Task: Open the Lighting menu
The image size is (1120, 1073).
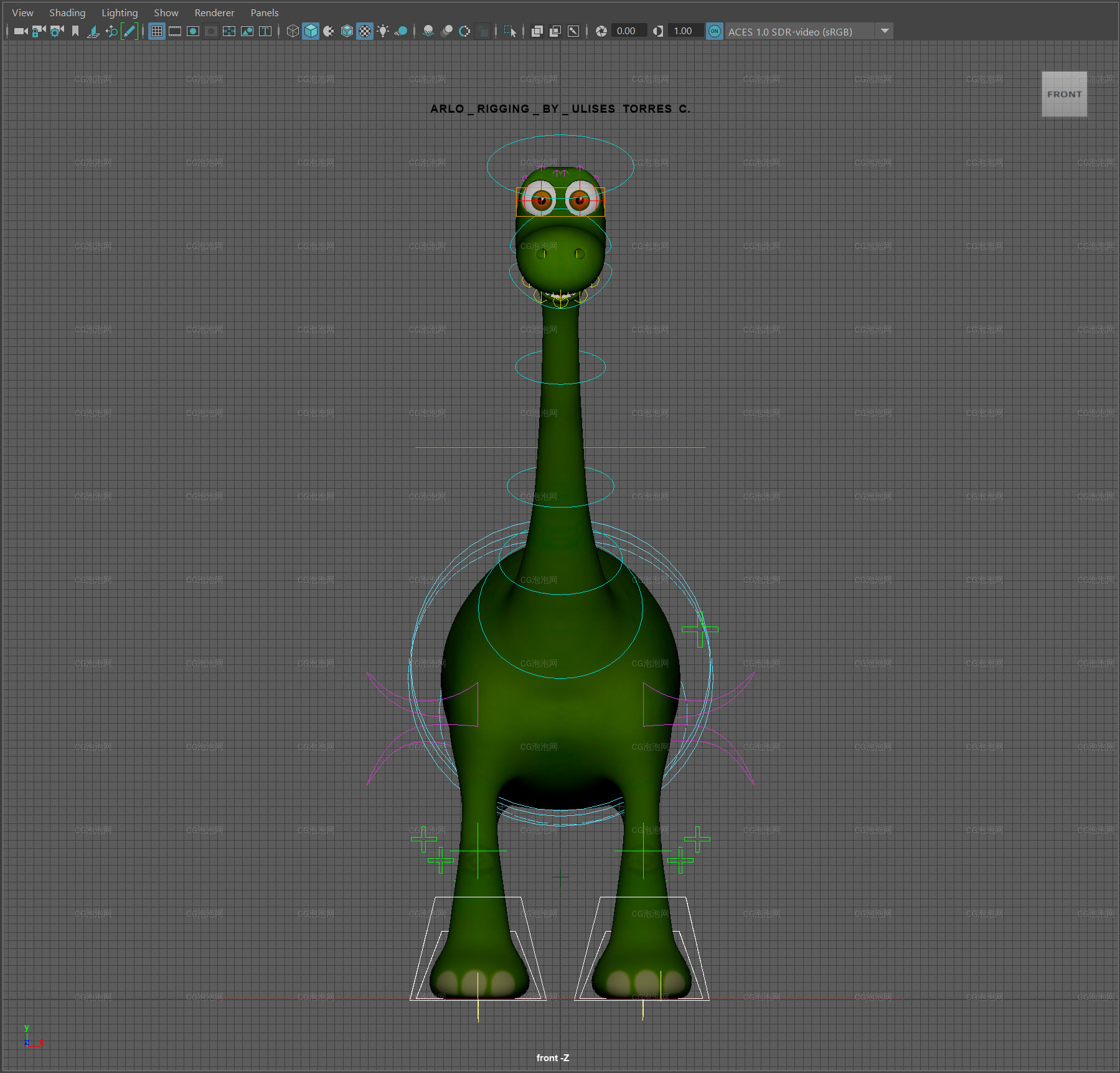Action: coord(120,12)
